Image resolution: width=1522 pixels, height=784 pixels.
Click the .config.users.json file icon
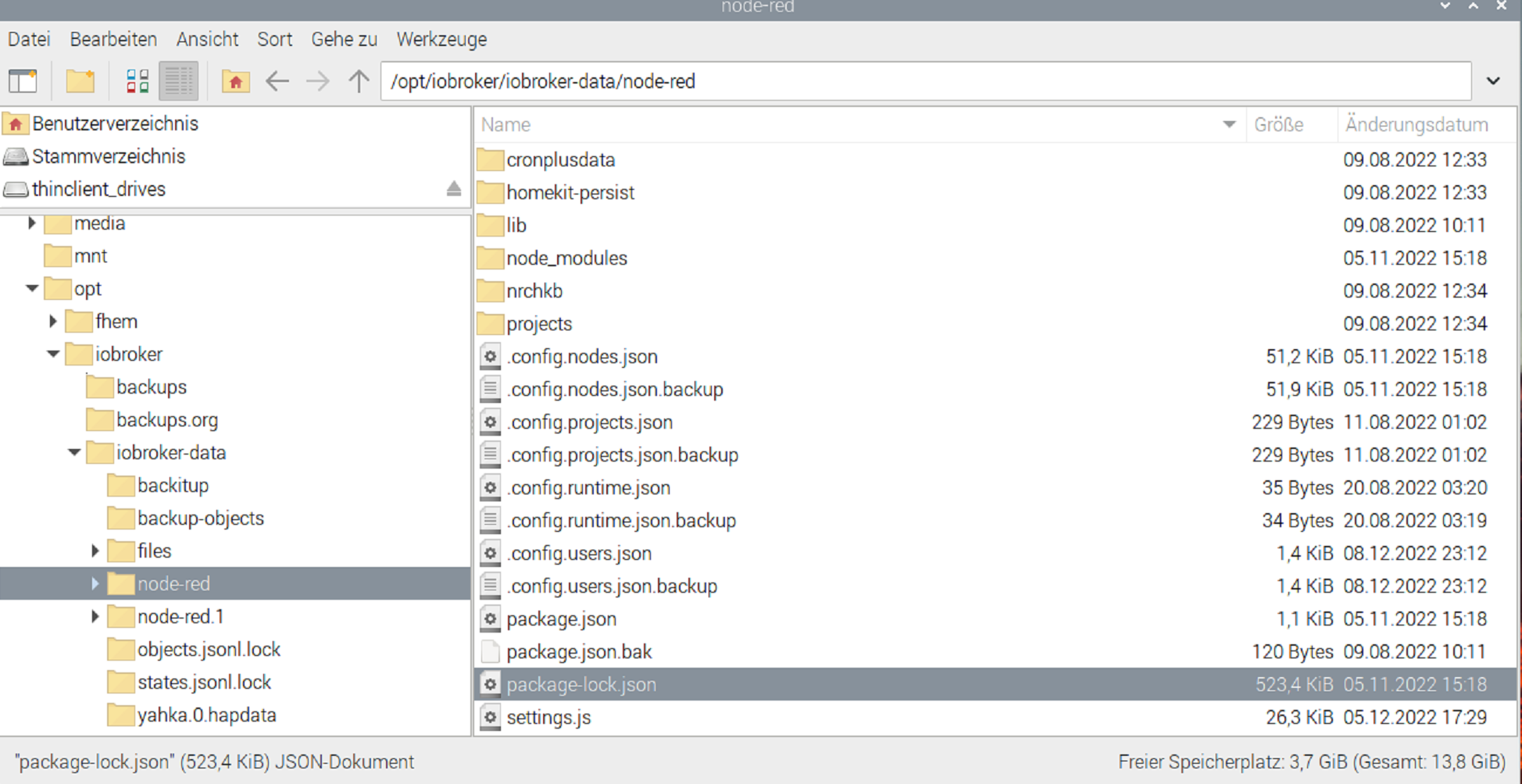(490, 554)
